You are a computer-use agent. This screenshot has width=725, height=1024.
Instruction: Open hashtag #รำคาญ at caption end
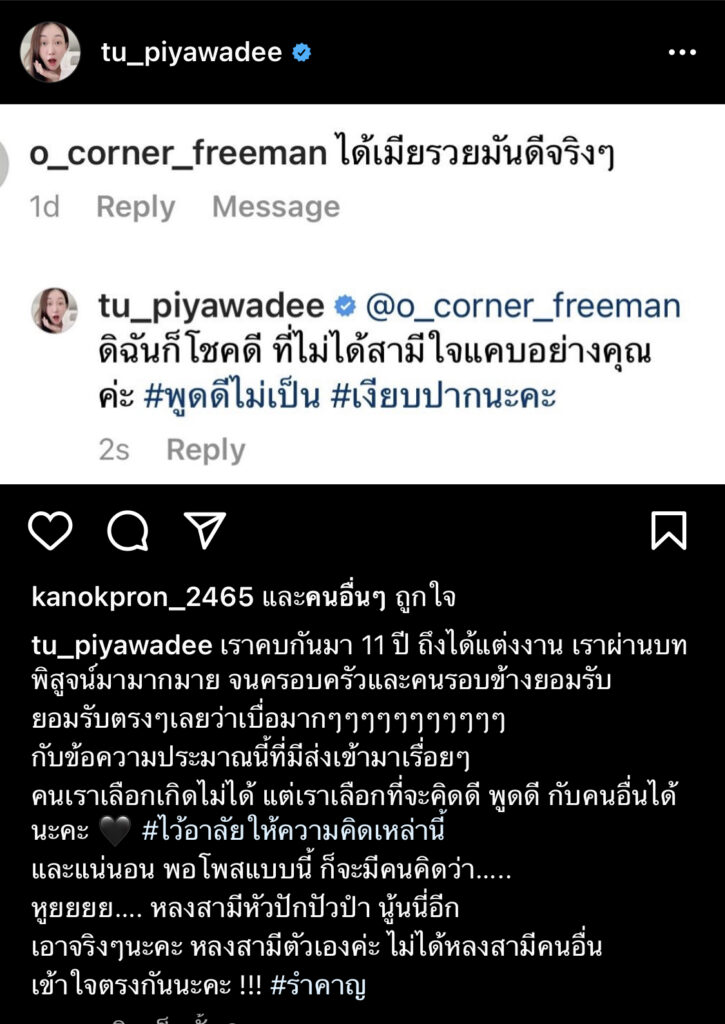[x=318, y=985]
